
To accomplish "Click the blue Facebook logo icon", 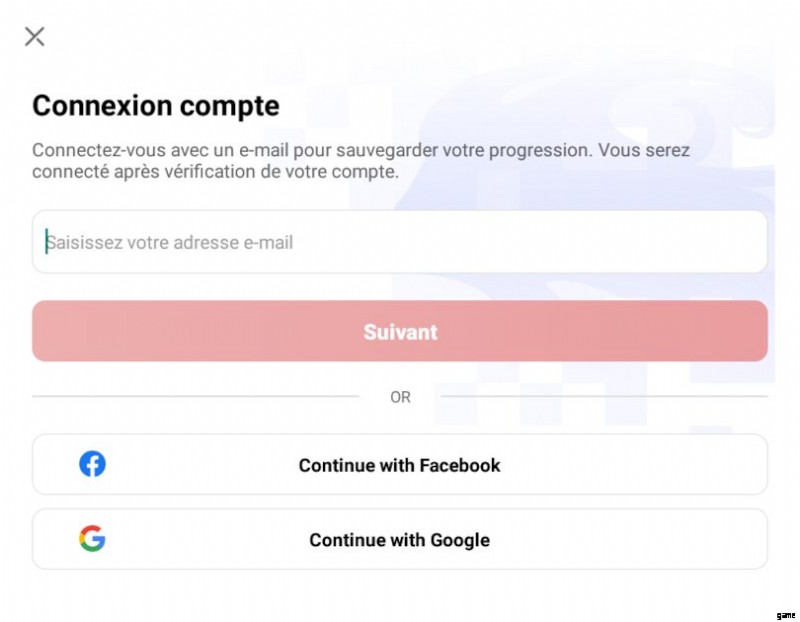I will click(92, 464).
